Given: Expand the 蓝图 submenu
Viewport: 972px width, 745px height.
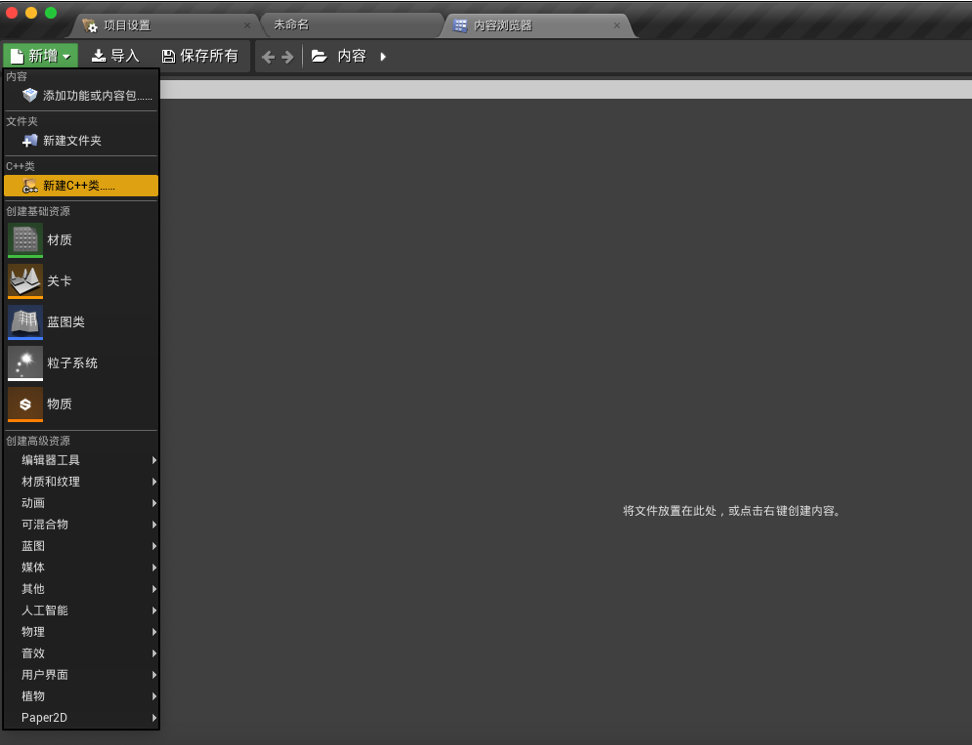Looking at the screenshot, I should point(81,546).
